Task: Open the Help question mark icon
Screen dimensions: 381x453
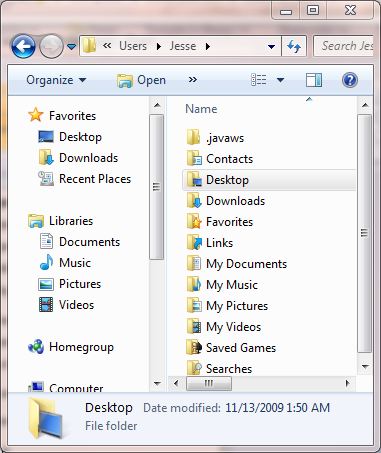Action: point(350,80)
